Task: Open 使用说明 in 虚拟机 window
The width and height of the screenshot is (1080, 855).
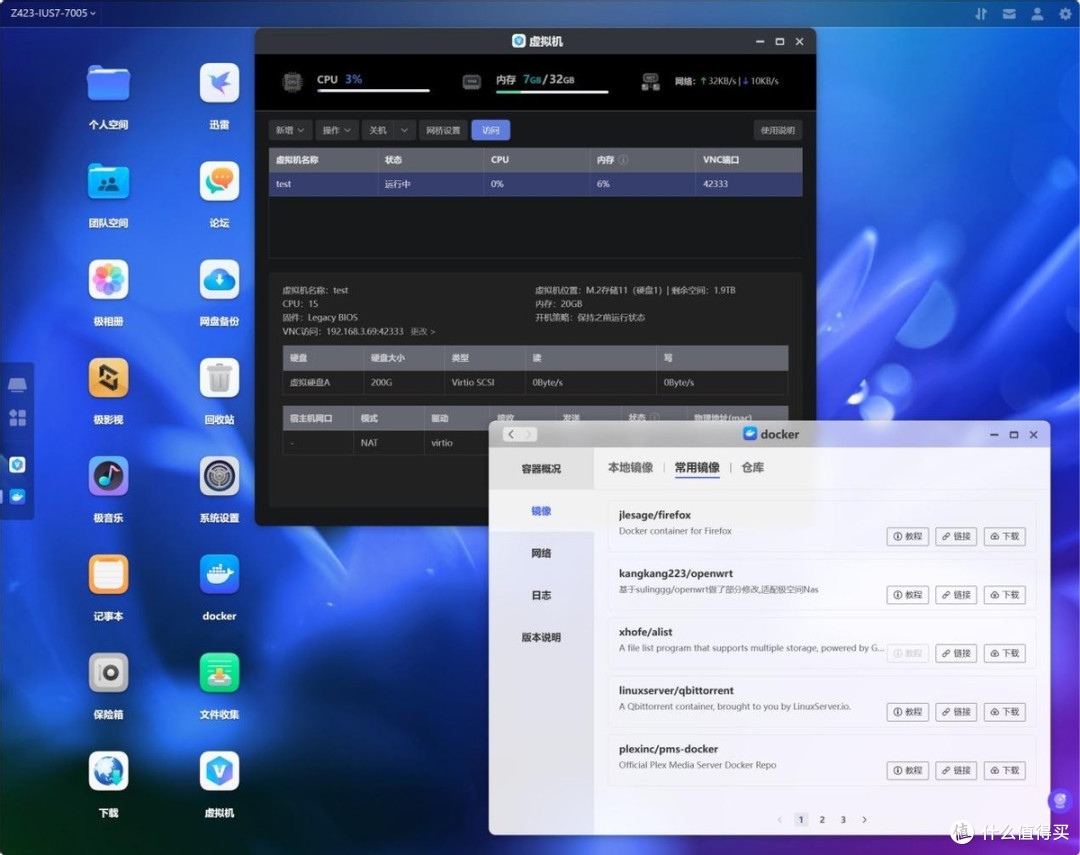Action: tap(778, 130)
